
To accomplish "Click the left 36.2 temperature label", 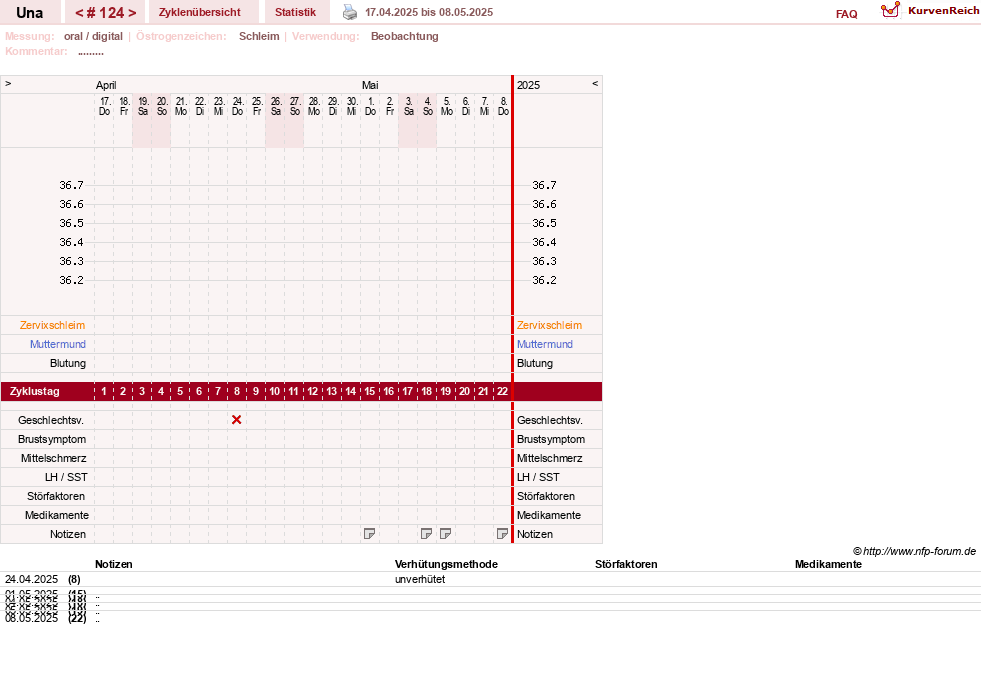I will [71, 280].
